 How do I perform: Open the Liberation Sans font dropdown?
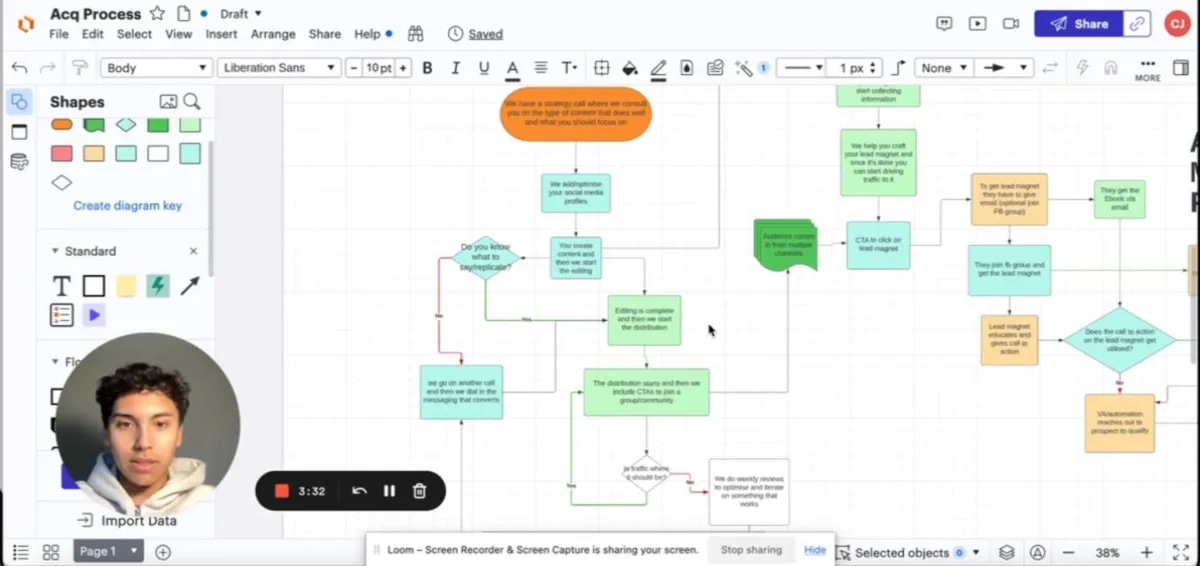279,68
